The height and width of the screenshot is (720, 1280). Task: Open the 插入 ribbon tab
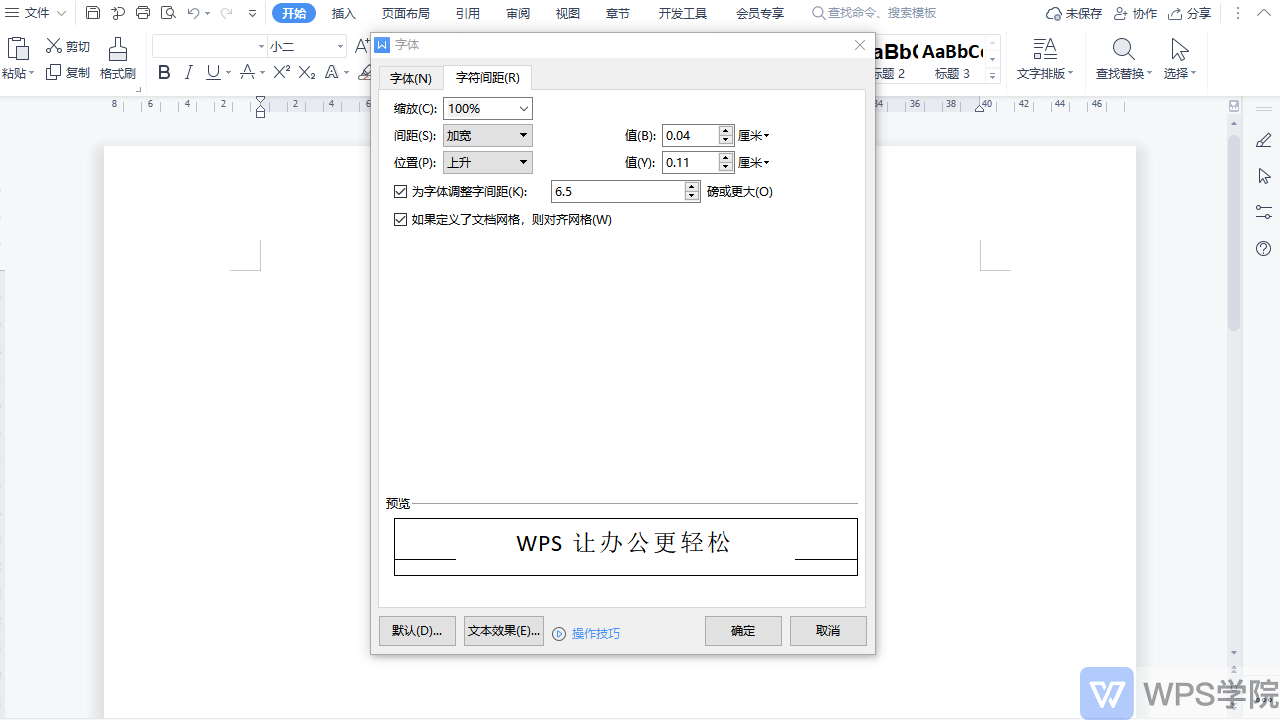pyautogui.click(x=343, y=13)
